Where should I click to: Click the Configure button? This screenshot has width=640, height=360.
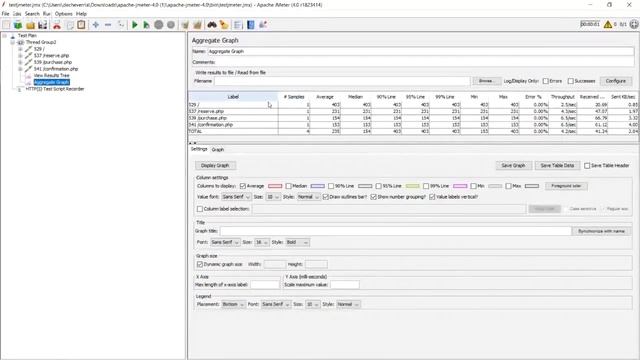616,81
